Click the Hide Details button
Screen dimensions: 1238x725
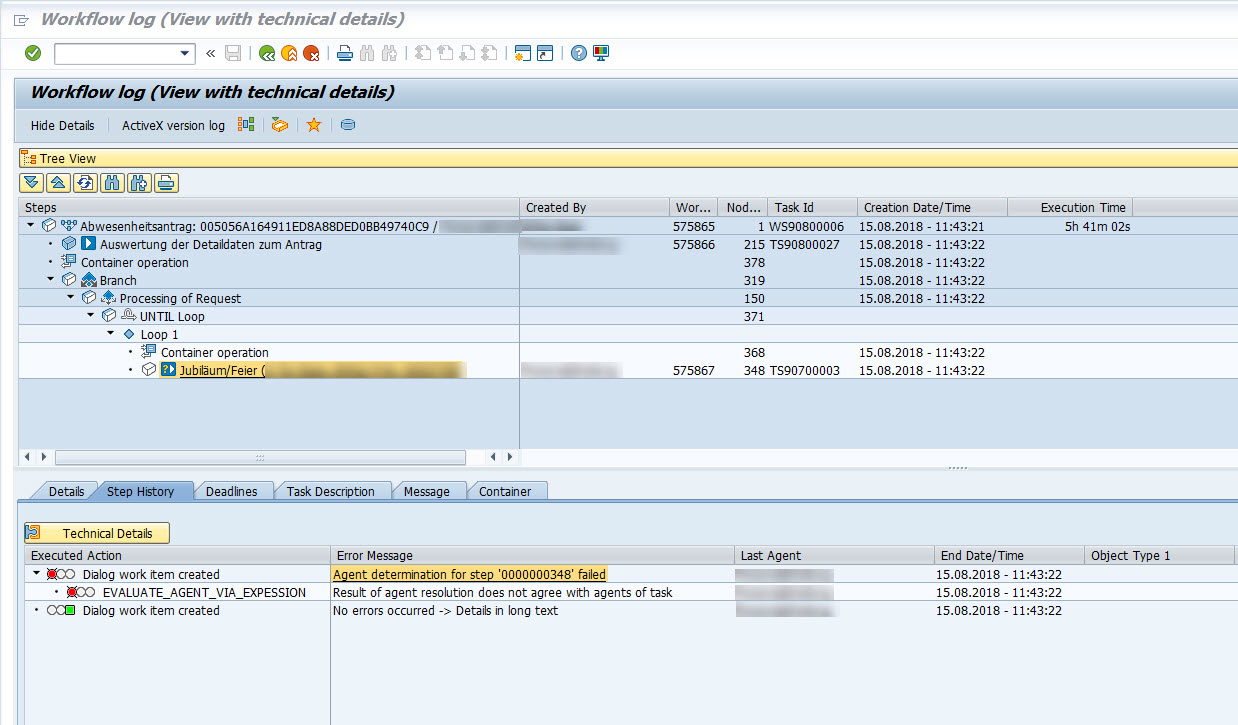click(x=62, y=126)
